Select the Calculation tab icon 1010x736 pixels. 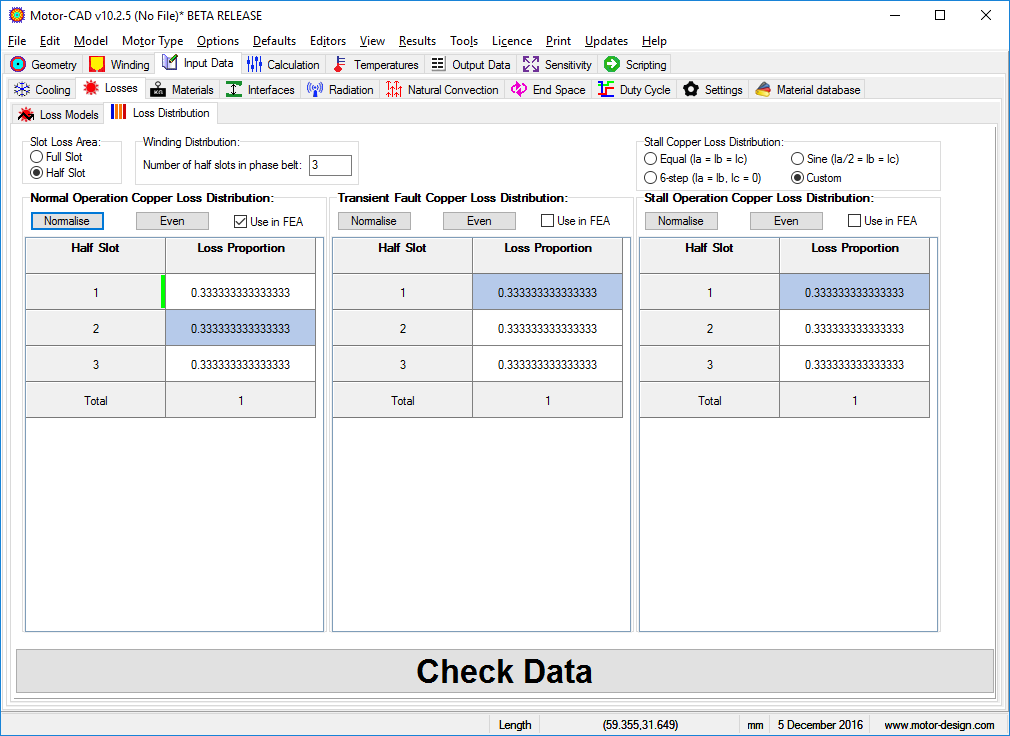pyautogui.click(x=254, y=64)
